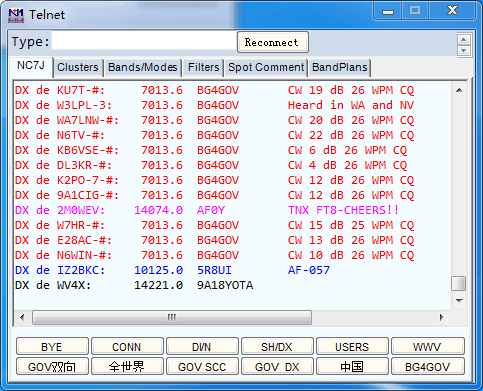Click the IZ2BKC spot for 5R8UI
Screen dimensions: 483x391
coord(172,270)
